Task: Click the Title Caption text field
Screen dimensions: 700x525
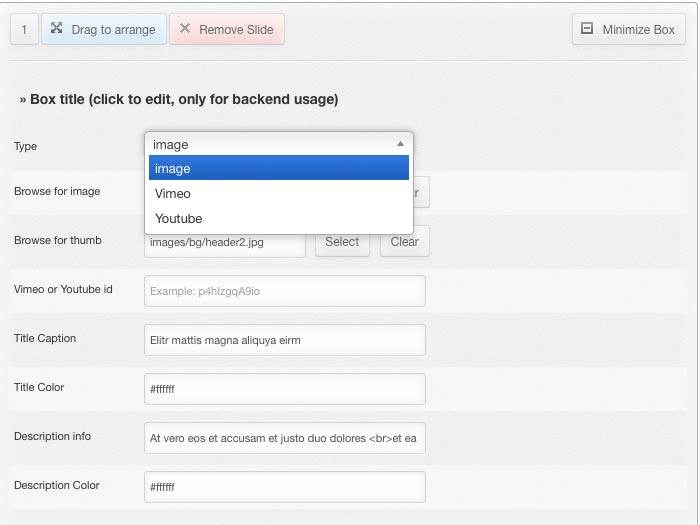Action: click(x=284, y=340)
